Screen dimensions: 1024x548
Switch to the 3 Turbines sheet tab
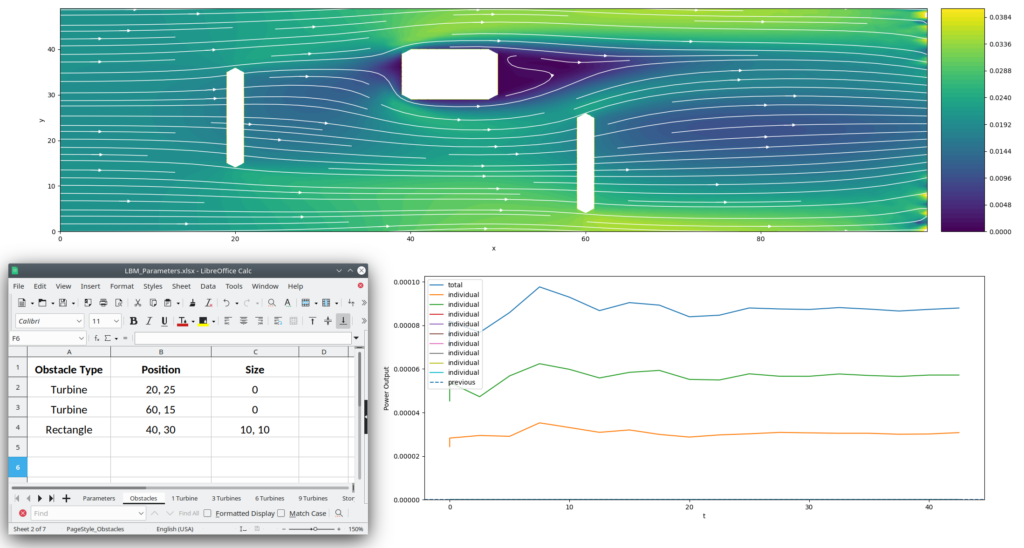227,497
